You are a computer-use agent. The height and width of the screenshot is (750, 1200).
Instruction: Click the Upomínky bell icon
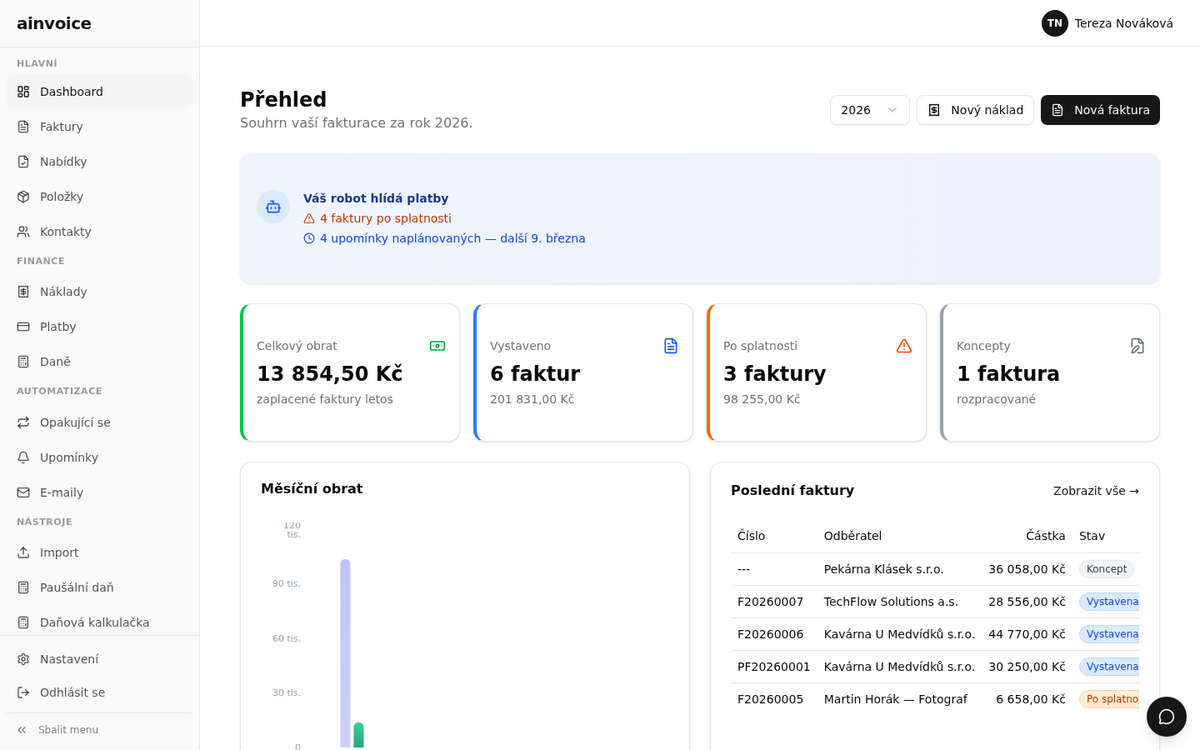(x=23, y=458)
